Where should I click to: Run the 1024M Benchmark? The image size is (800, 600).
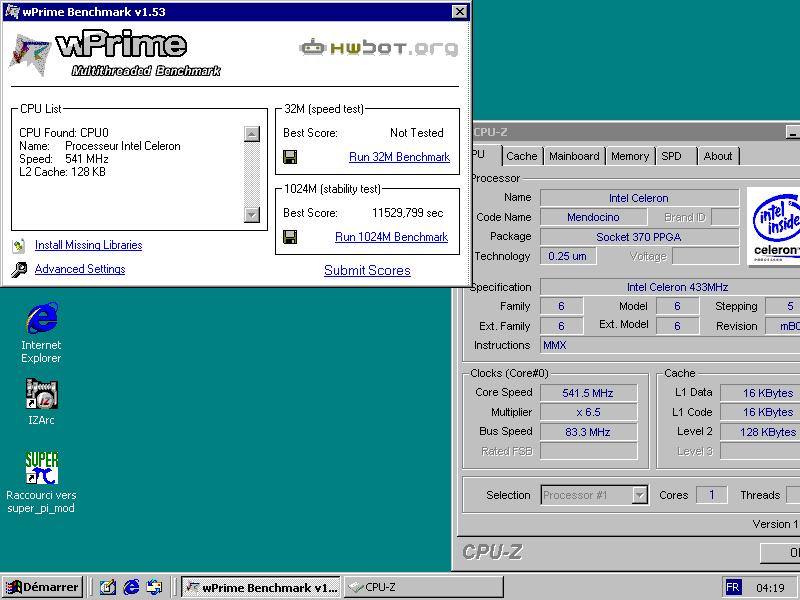coord(391,237)
